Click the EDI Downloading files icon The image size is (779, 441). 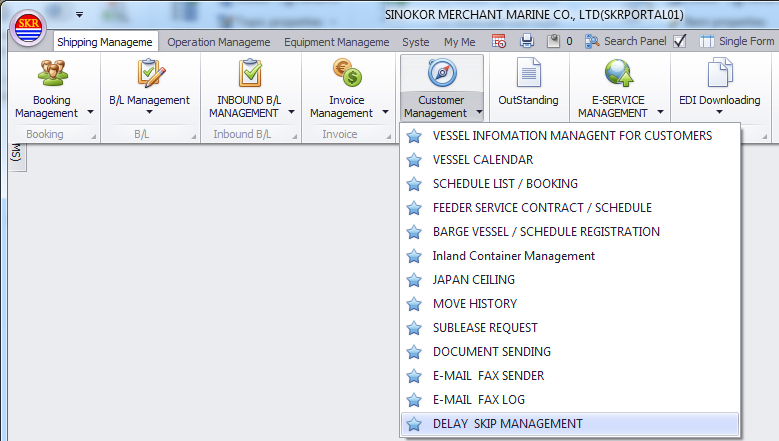[719, 74]
